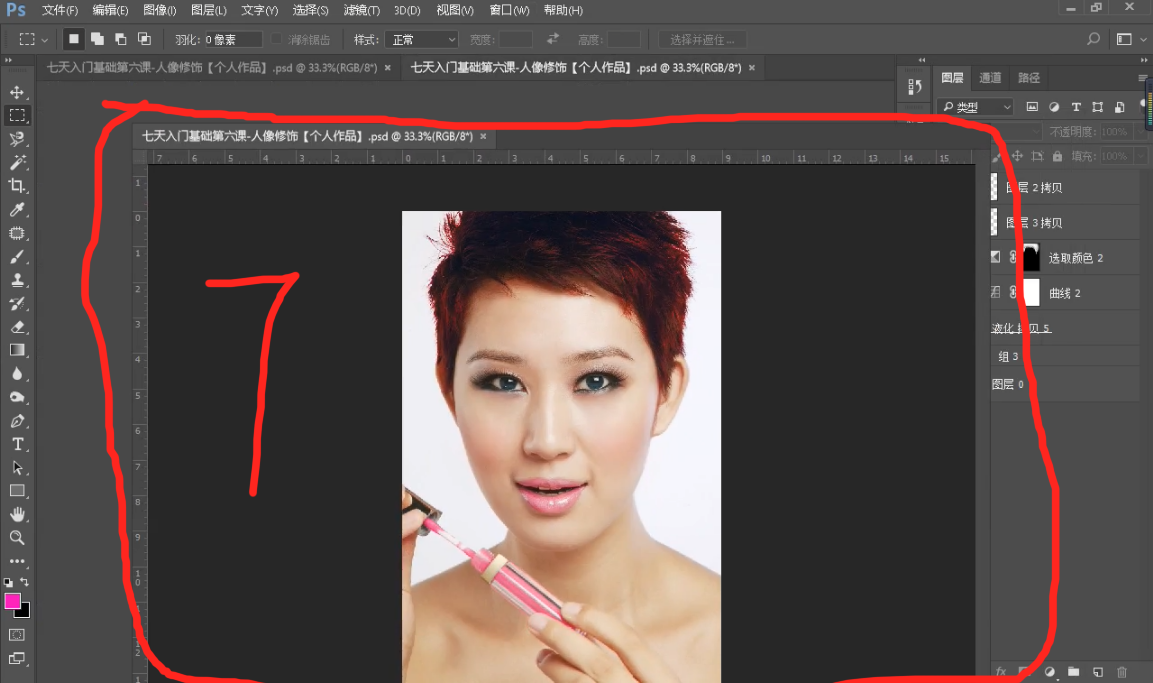Image resolution: width=1153 pixels, height=683 pixels.
Task: Select the Crop tool
Action: 14,186
